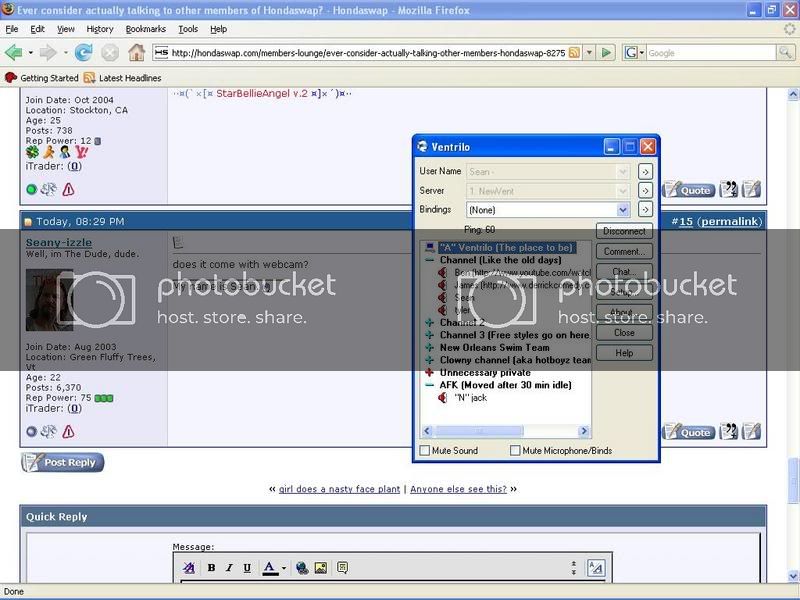Screen dimensions: 800x600
Task: Open the Bindings dropdown in Ventrilo
Action: pyautogui.click(x=622, y=210)
